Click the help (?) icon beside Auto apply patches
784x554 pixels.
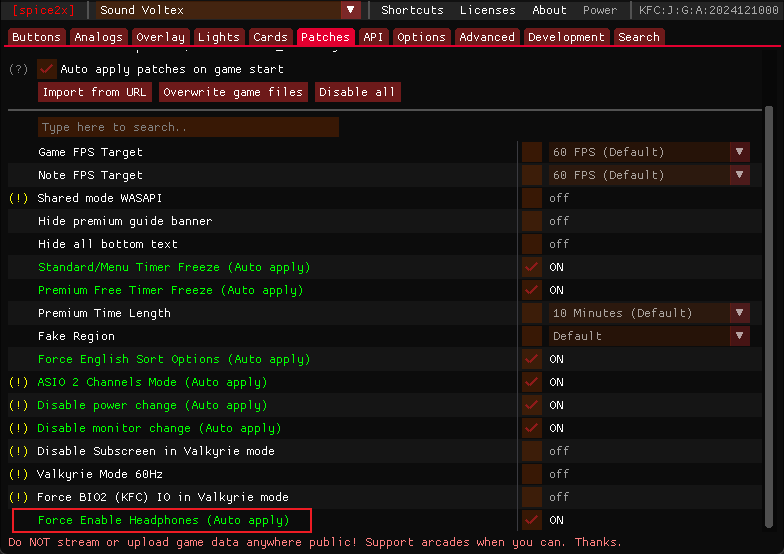point(18,69)
